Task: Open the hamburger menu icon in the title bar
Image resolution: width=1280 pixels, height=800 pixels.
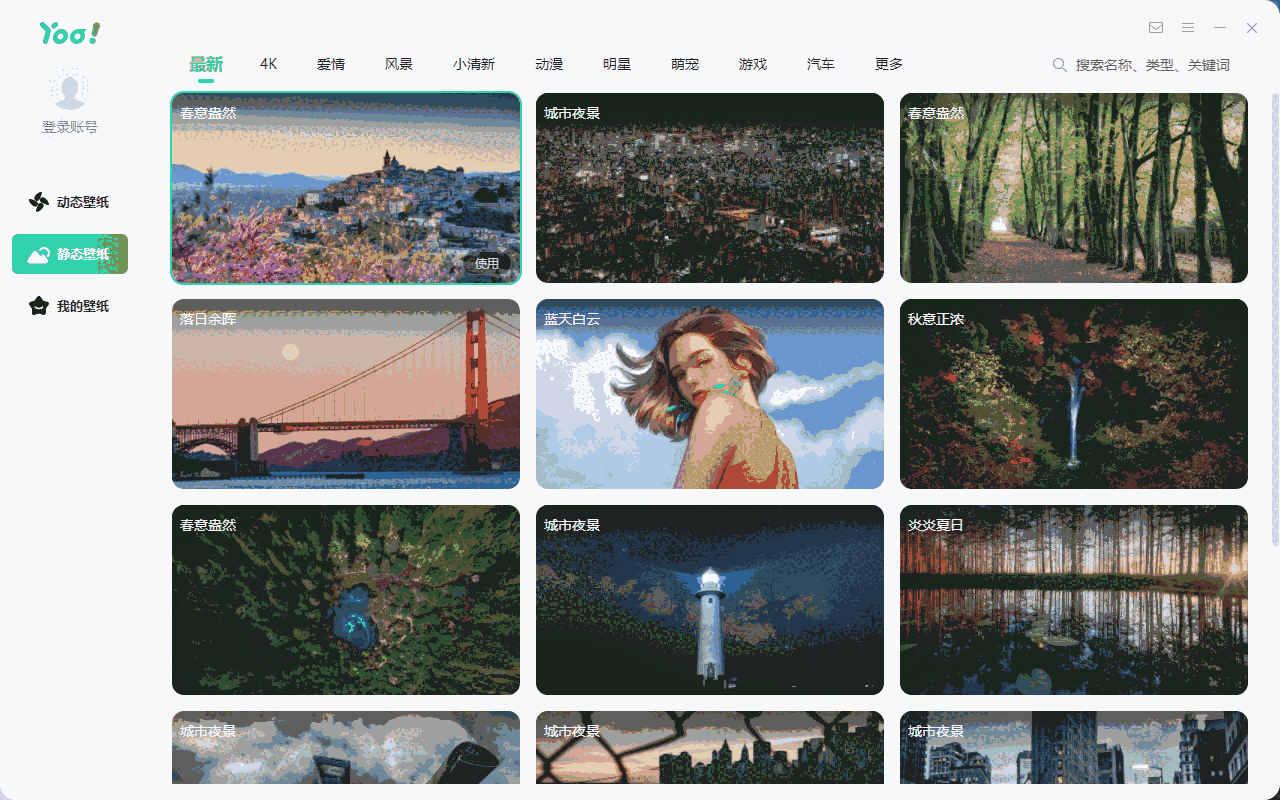Action: click(1188, 28)
